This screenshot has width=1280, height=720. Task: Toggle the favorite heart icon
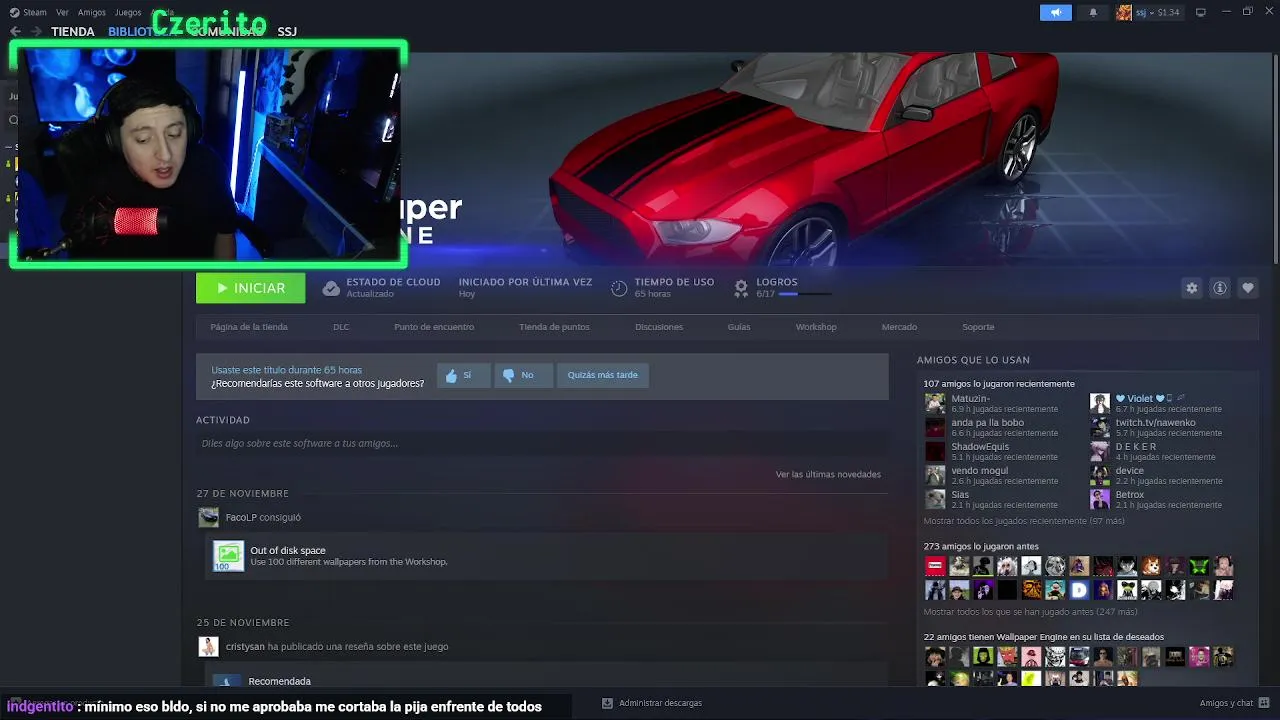coord(1247,288)
